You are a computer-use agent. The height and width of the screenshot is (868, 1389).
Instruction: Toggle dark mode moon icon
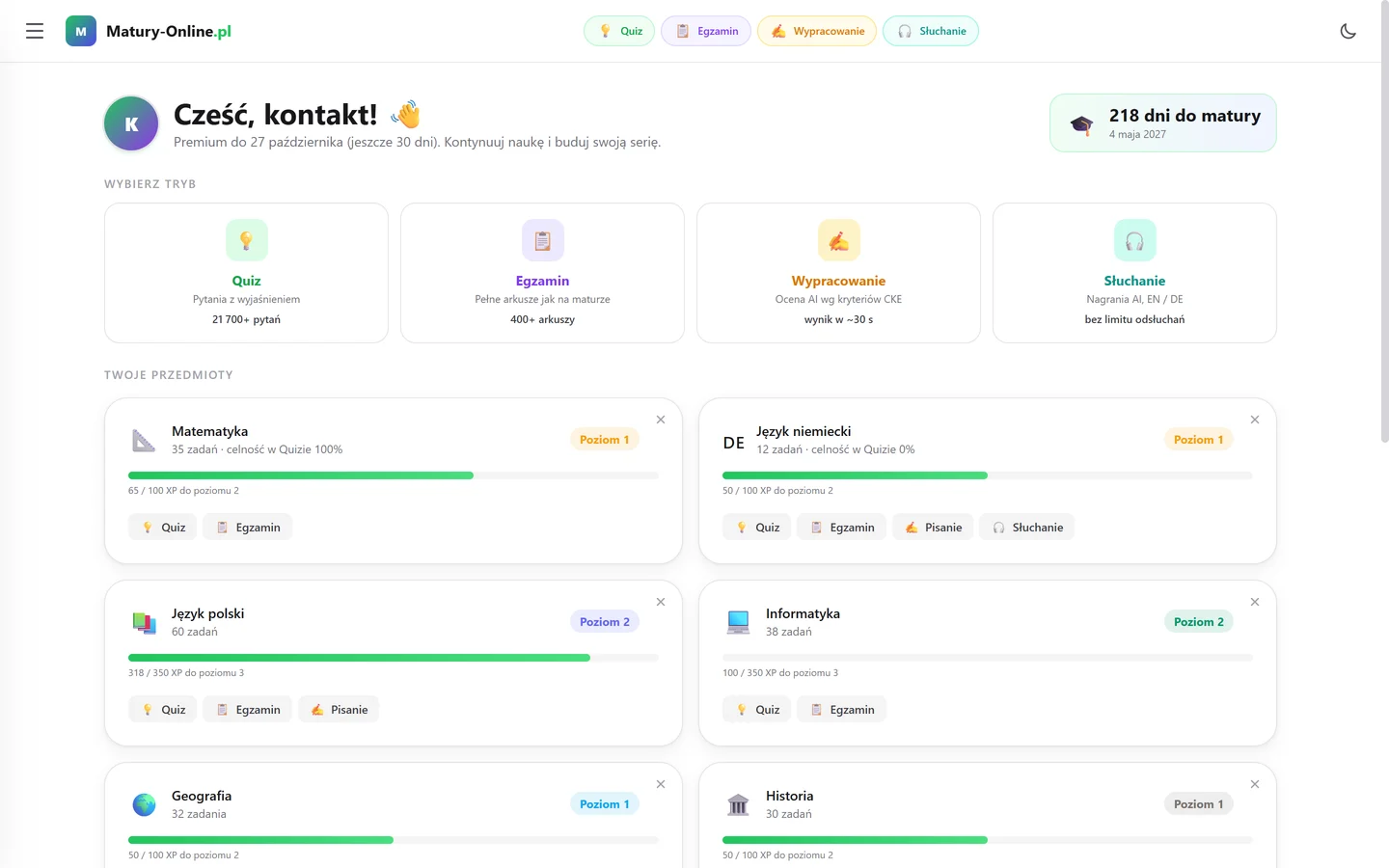pos(1348,31)
